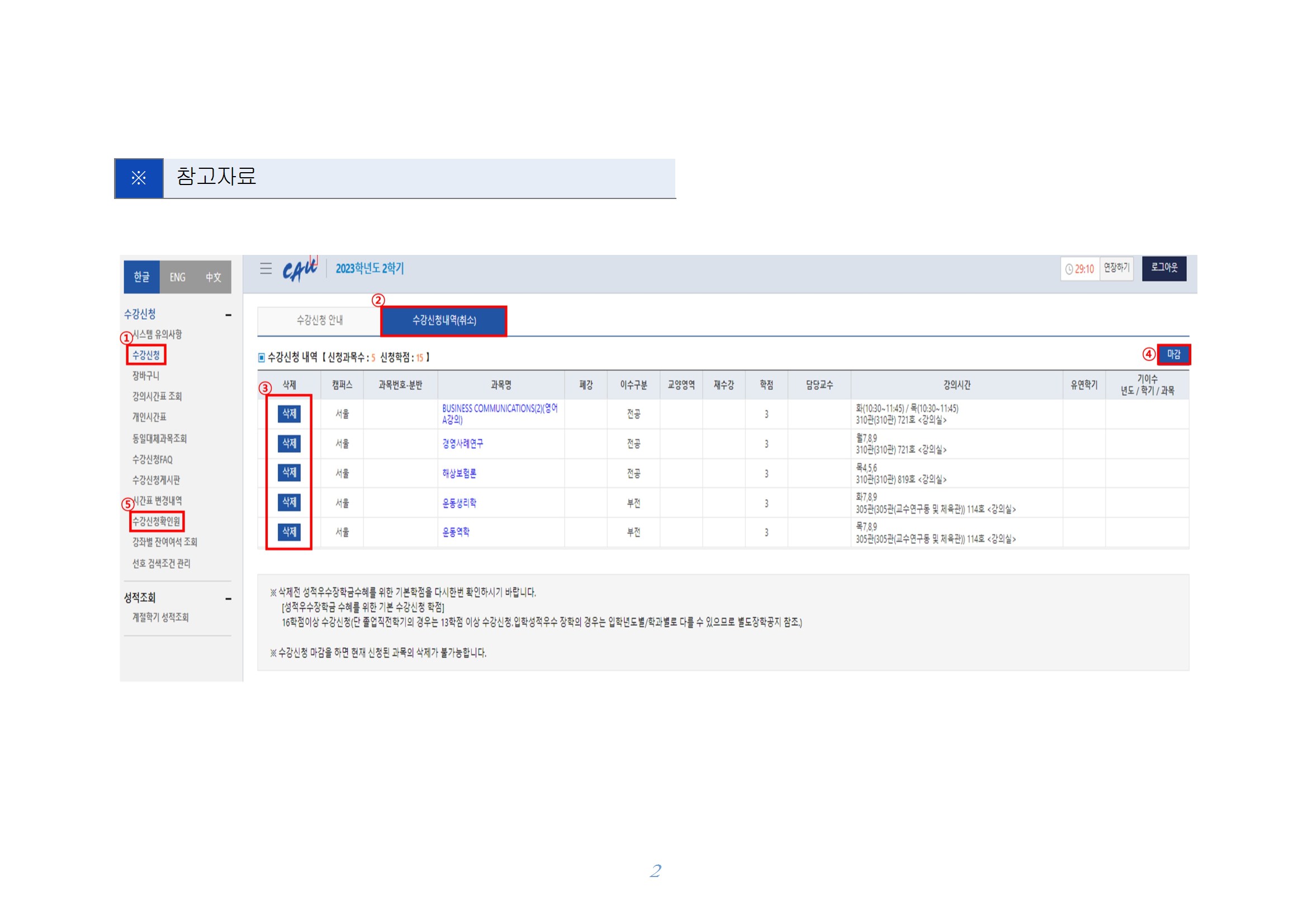1307x924 pixels.
Task: Open the 운동생리학 course link
Action: 459,503
